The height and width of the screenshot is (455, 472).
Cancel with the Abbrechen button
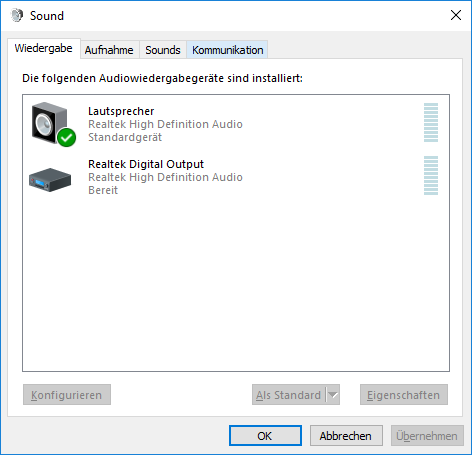346,435
